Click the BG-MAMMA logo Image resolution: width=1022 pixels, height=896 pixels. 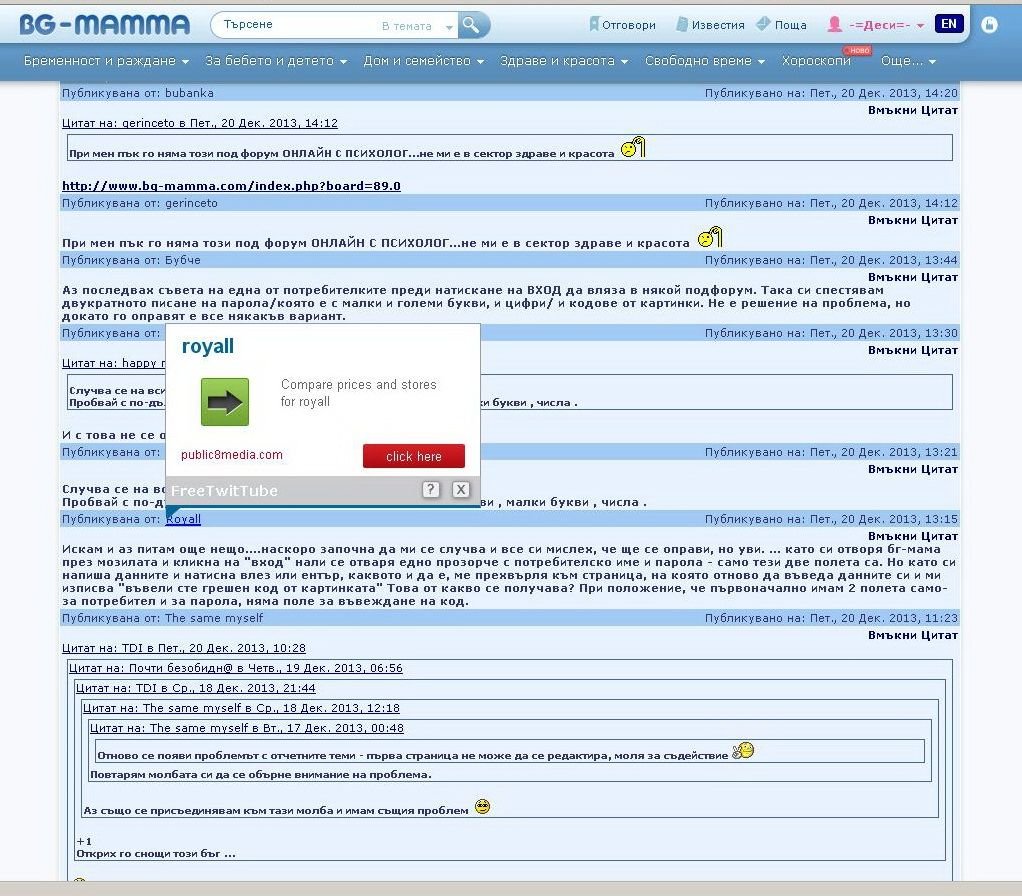(x=104, y=25)
